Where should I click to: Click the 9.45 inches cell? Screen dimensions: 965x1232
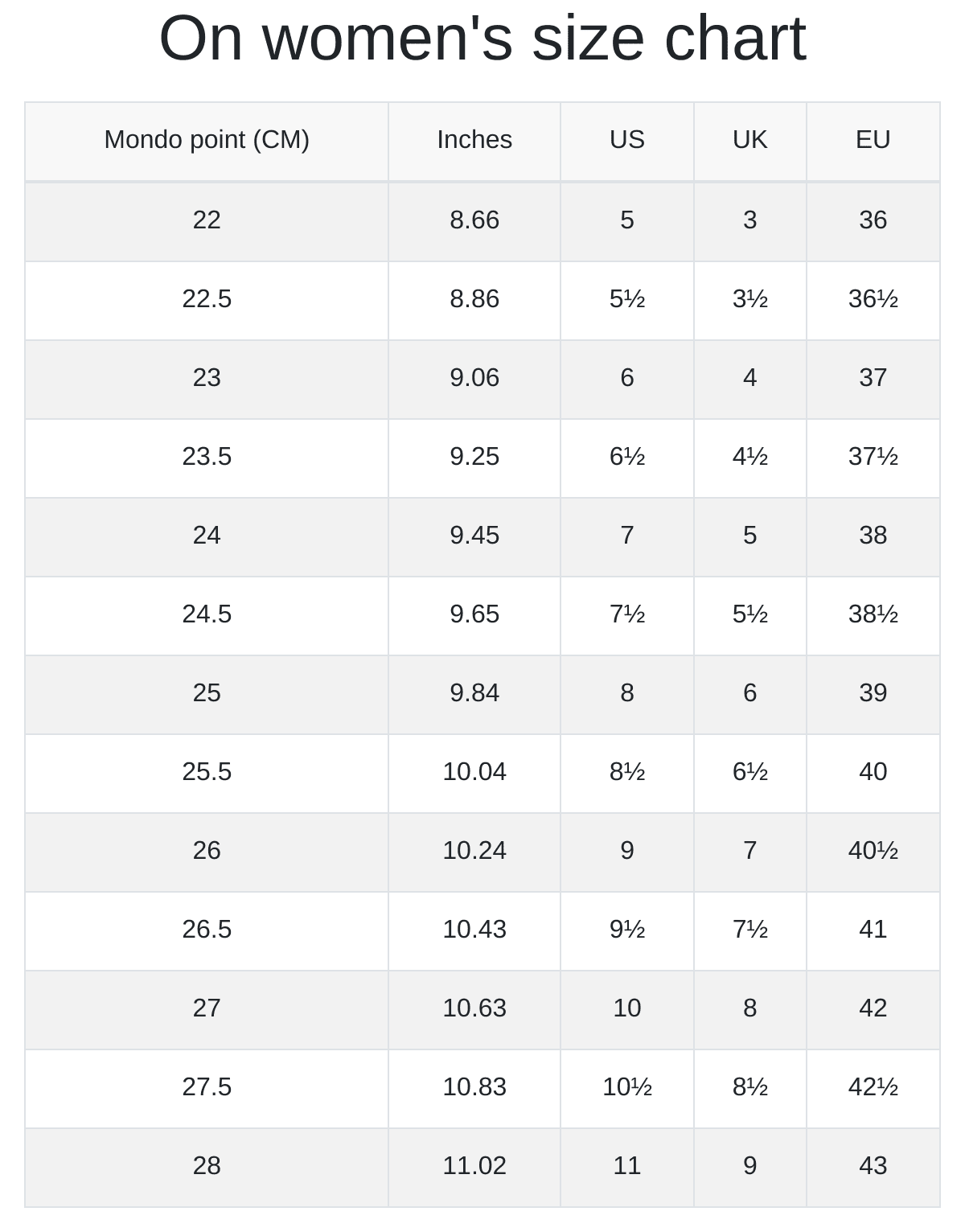point(474,536)
